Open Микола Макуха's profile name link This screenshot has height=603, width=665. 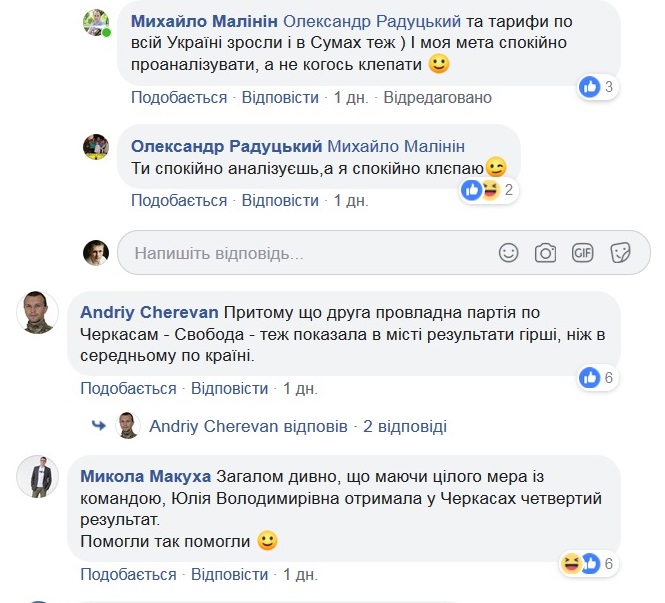pyautogui.click(x=145, y=474)
